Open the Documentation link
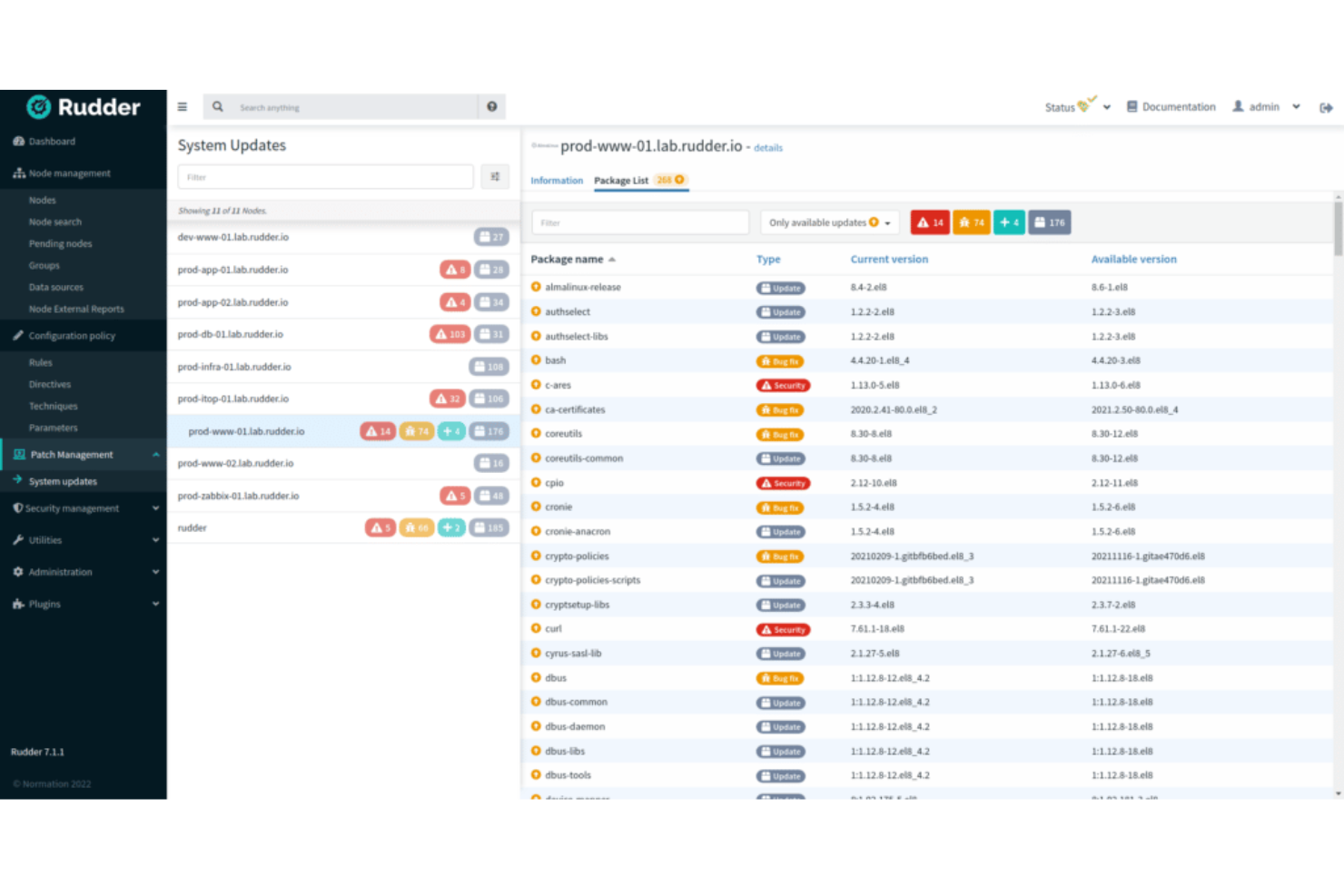The width and height of the screenshot is (1344, 896). (x=1179, y=107)
